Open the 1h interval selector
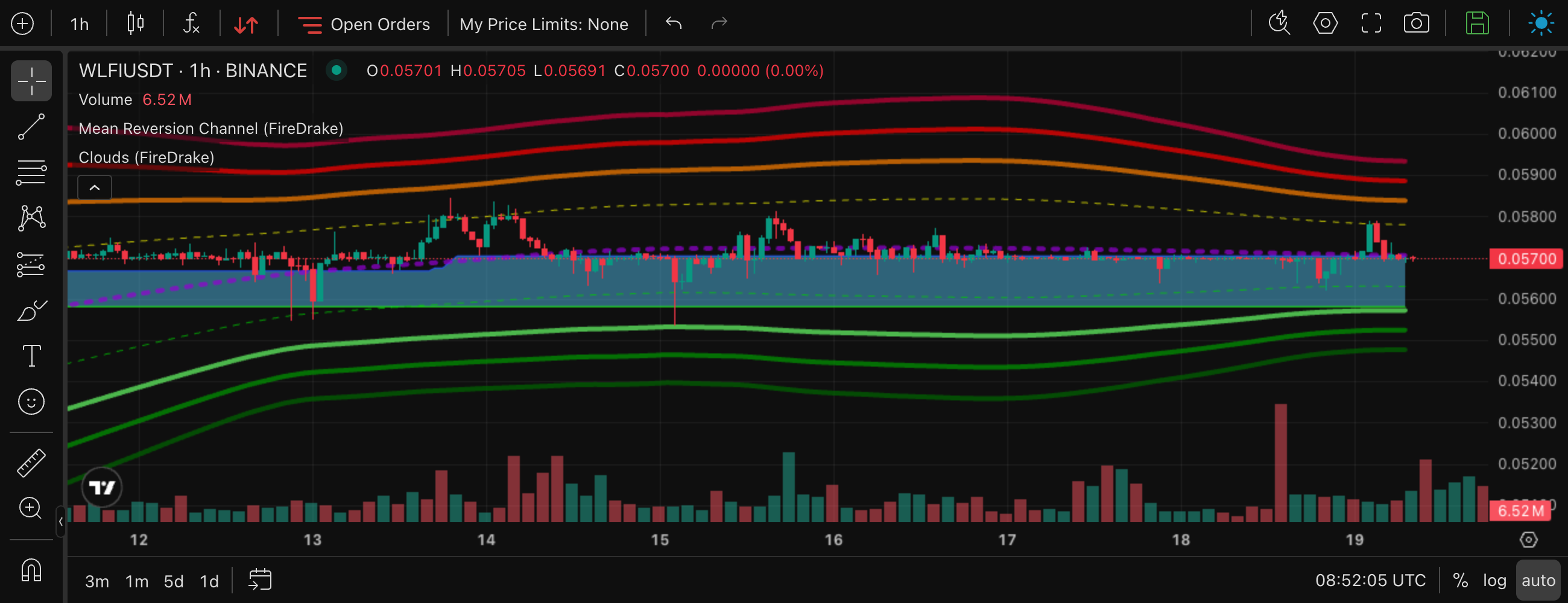The width and height of the screenshot is (1568, 603). coord(79,24)
